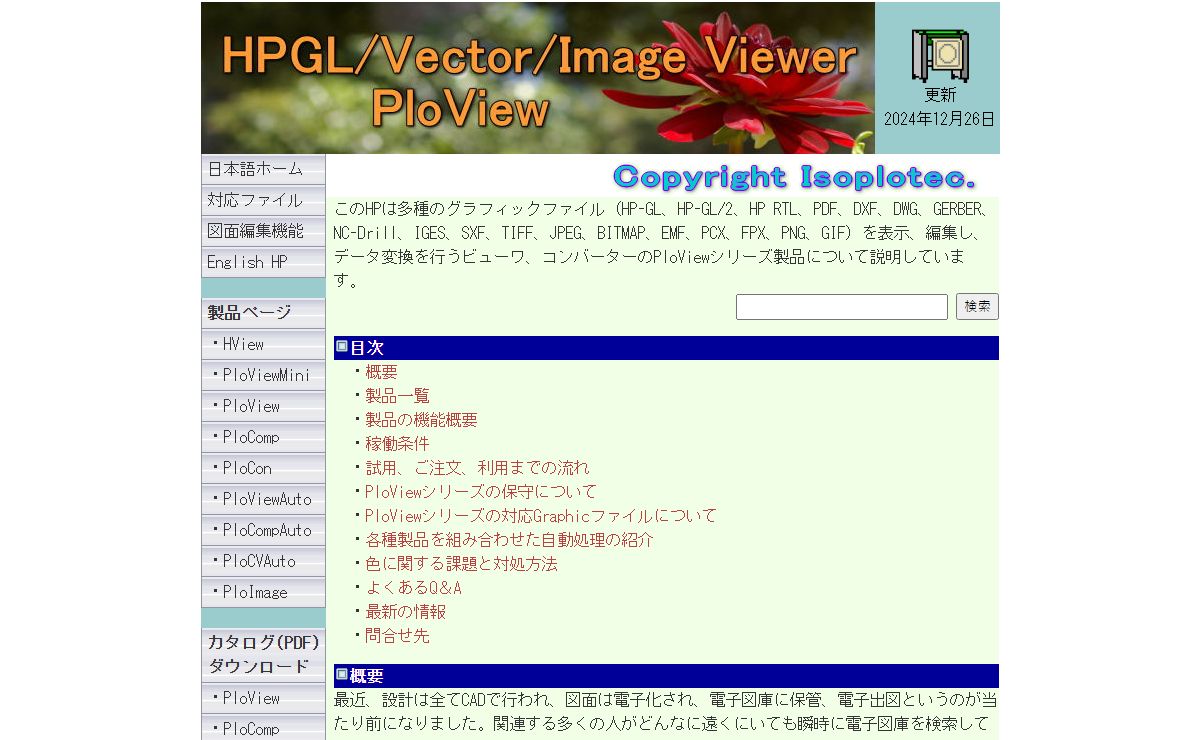Open the 問合せ先 contact link
Viewport: 1200px width, 740px height.
coord(397,636)
